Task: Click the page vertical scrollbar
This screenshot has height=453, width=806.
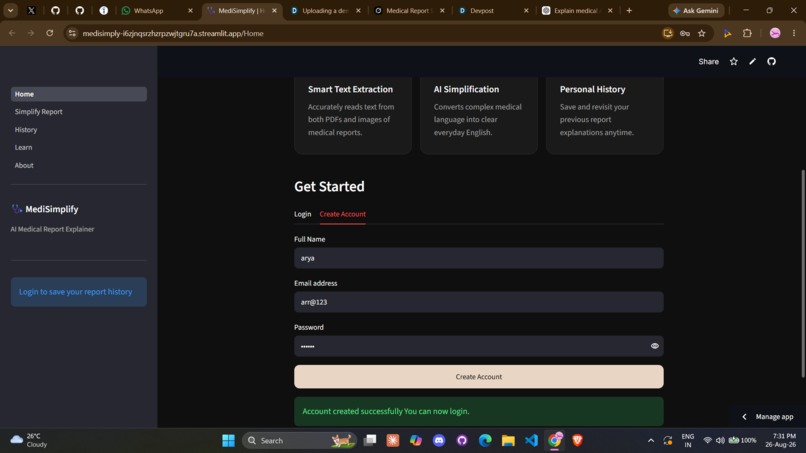Action: tap(803, 273)
